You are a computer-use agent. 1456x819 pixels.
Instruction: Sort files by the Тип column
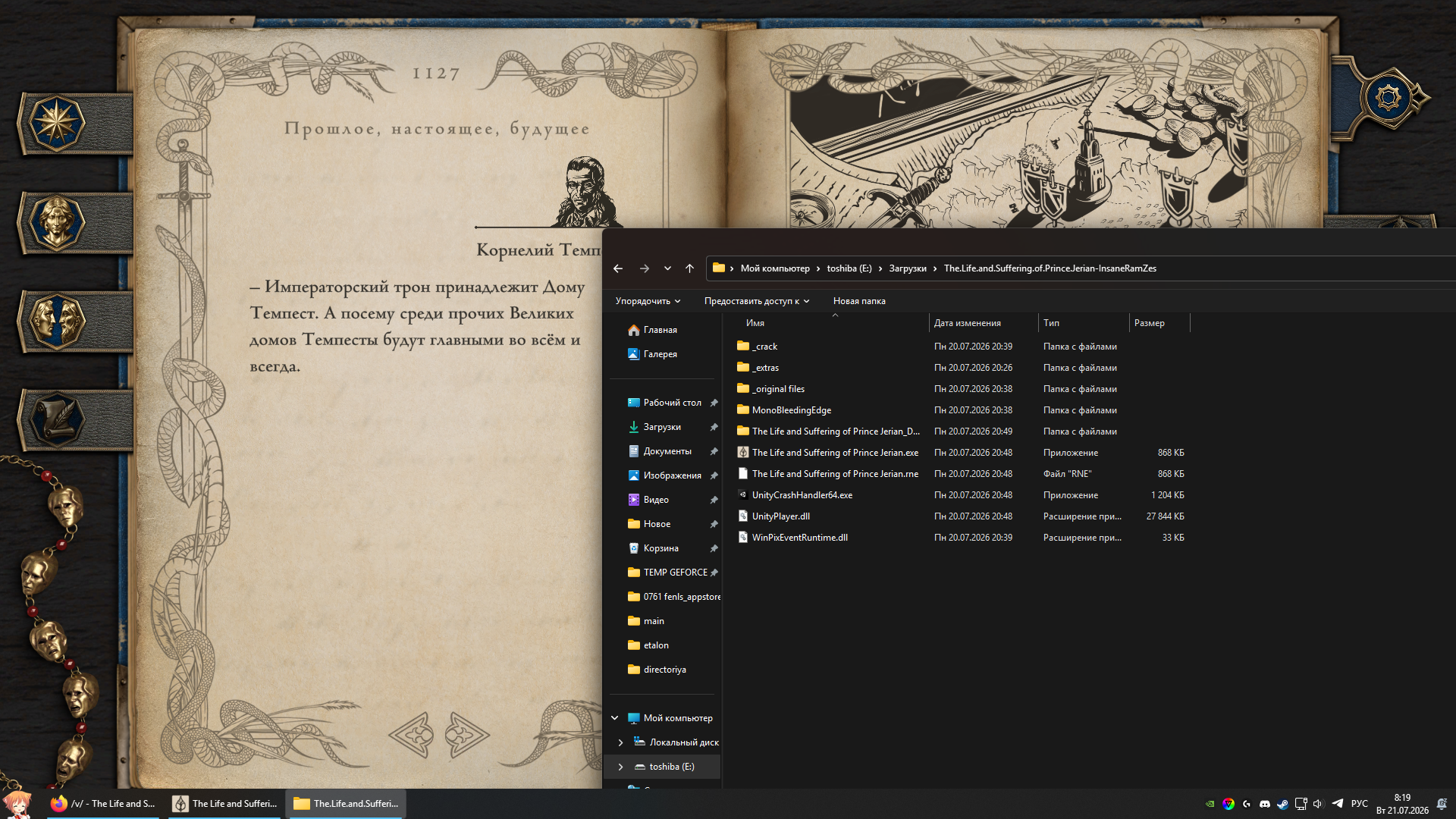(x=1084, y=323)
